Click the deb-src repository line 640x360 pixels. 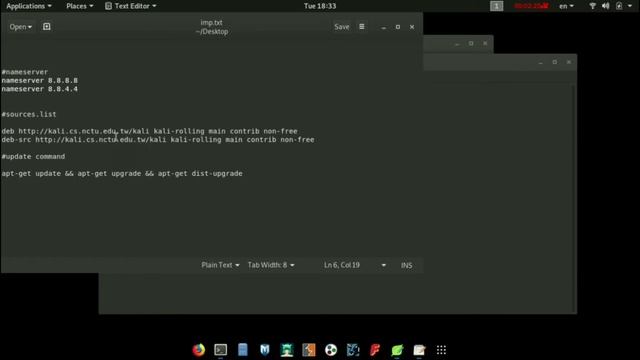[158, 140]
